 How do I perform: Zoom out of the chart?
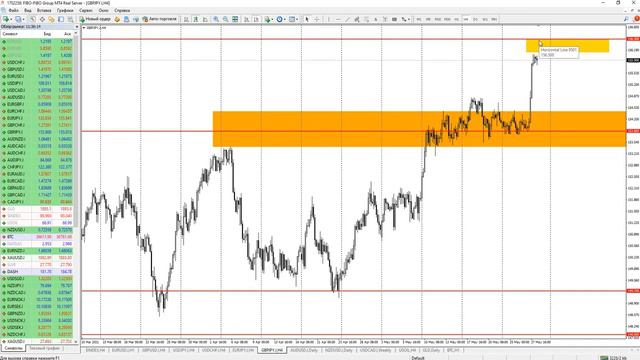(x=225, y=19)
